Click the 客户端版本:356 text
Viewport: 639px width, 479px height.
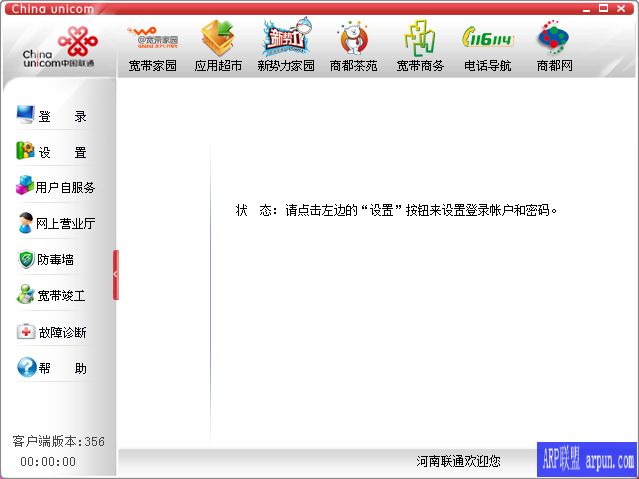(x=58, y=441)
